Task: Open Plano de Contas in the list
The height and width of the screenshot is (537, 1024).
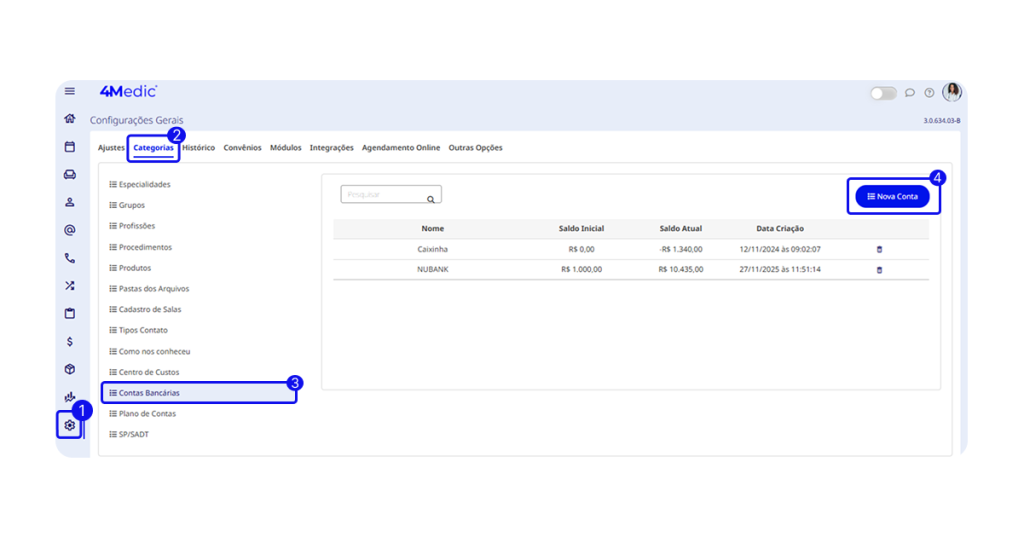Action: (147, 414)
